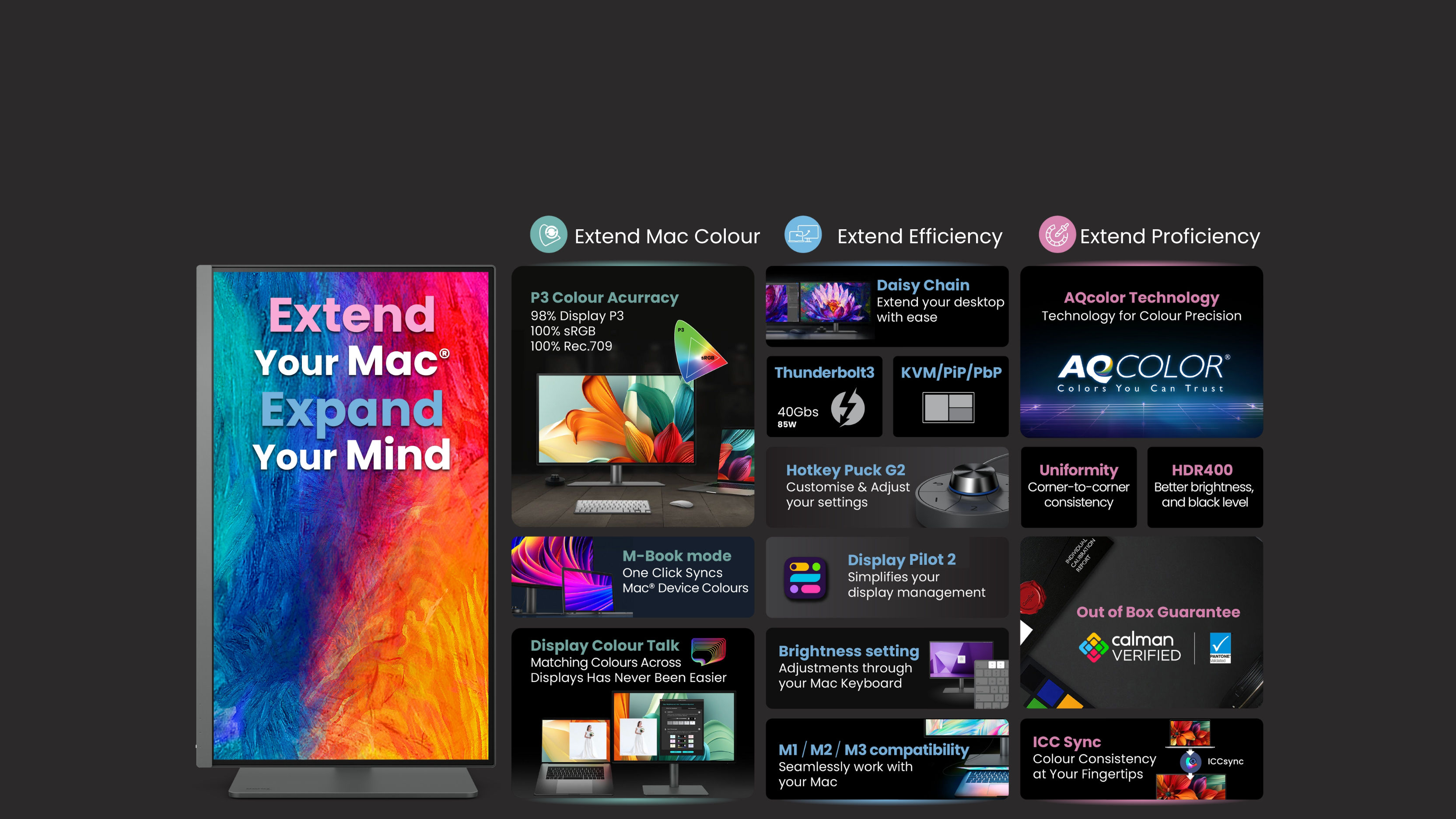Click the Extend Mac Colour teal icon

548,234
